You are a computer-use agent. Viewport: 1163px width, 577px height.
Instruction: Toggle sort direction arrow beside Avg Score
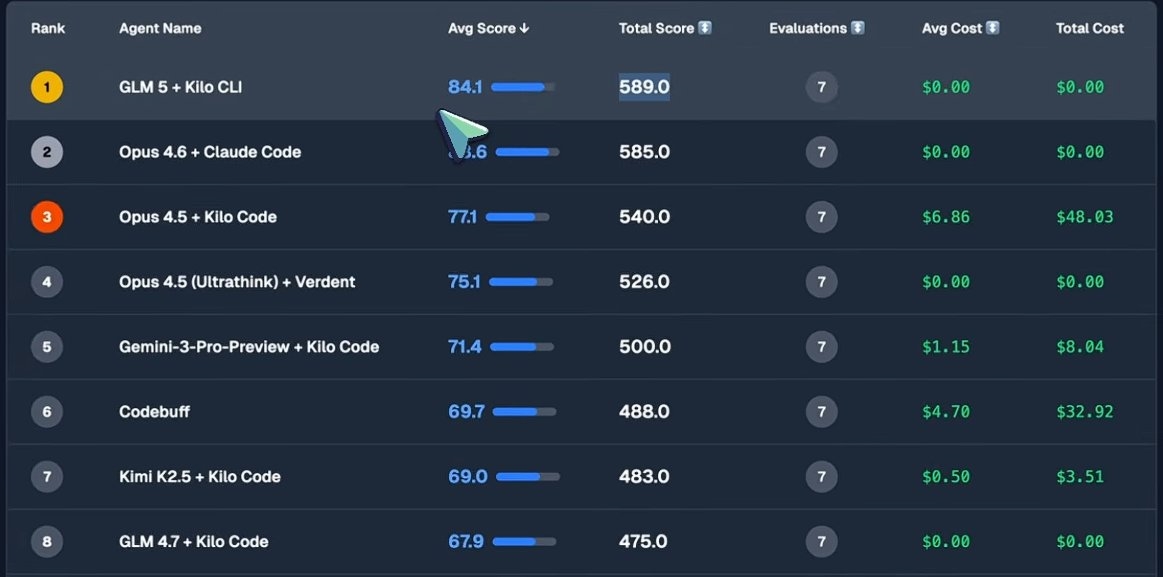point(525,29)
